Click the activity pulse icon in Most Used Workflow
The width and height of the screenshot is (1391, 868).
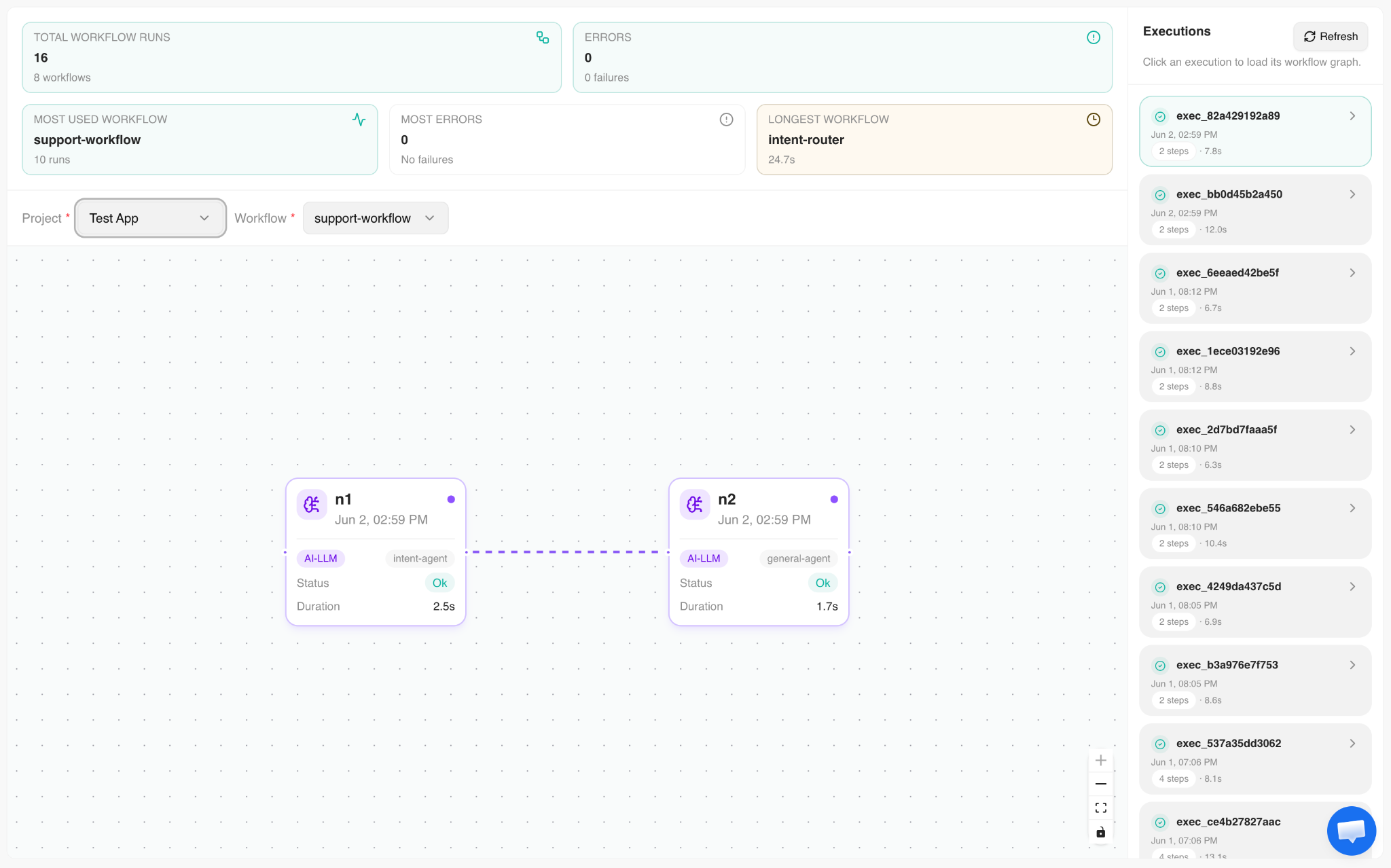click(359, 120)
